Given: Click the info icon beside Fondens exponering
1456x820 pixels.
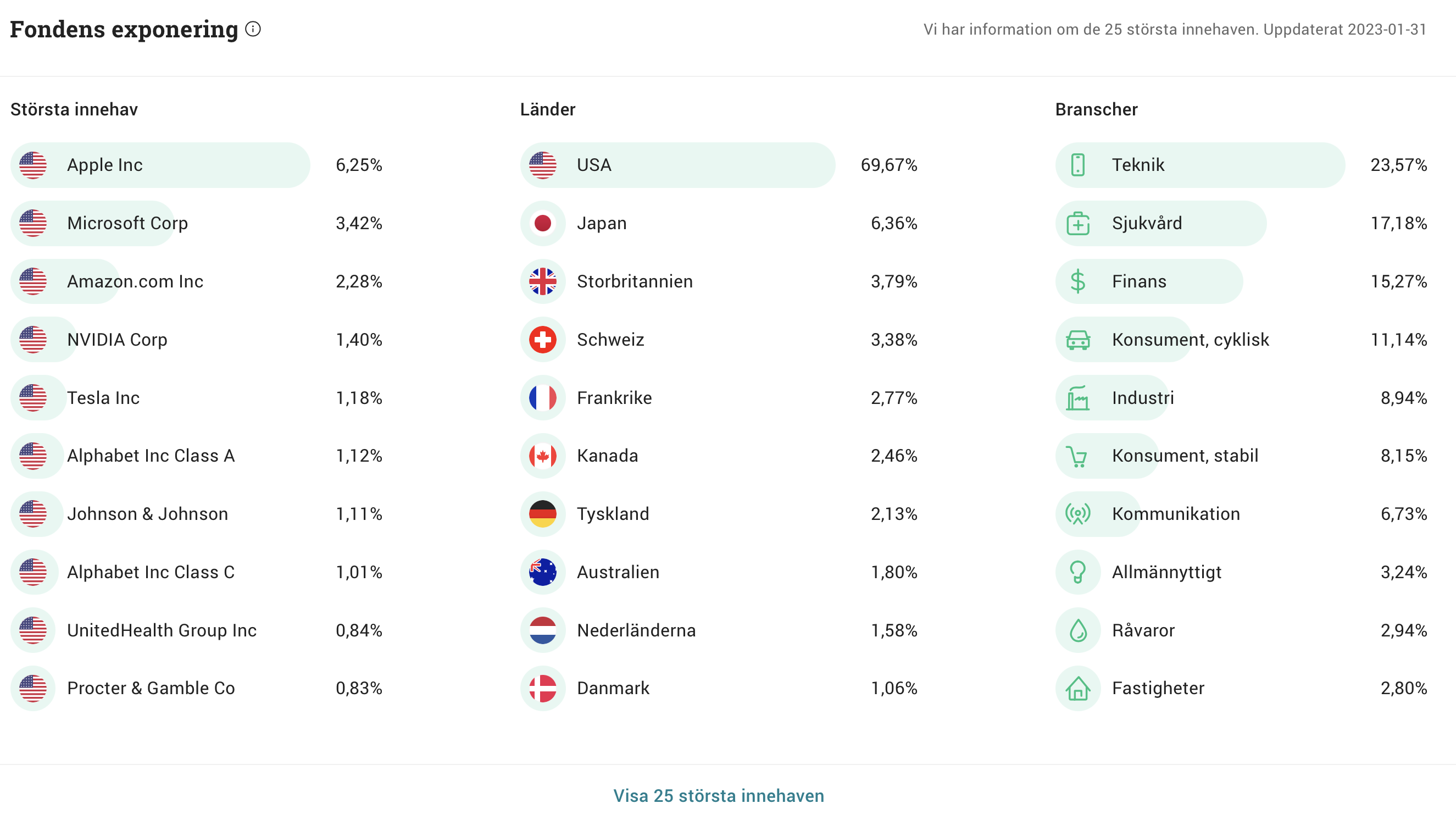Looking at the screenshot, I should click(253, 29).
